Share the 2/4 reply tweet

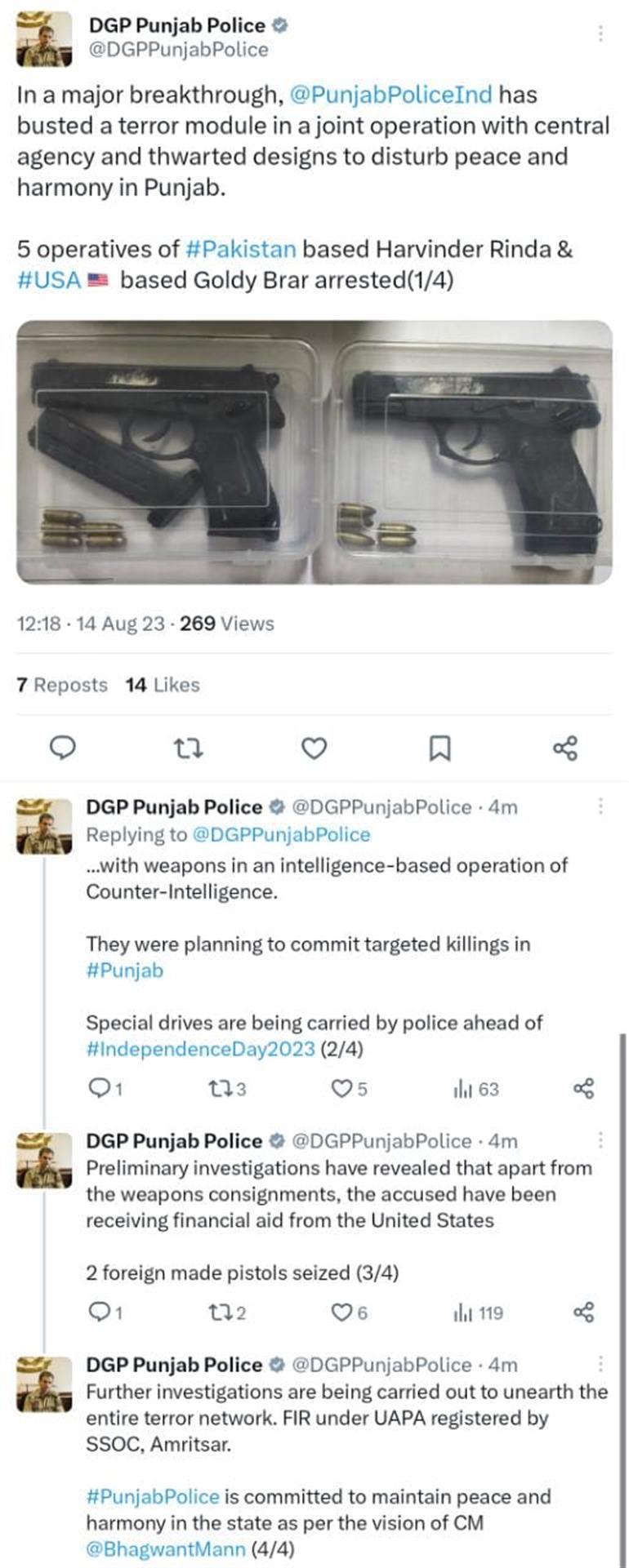[x=583, y=1089]
